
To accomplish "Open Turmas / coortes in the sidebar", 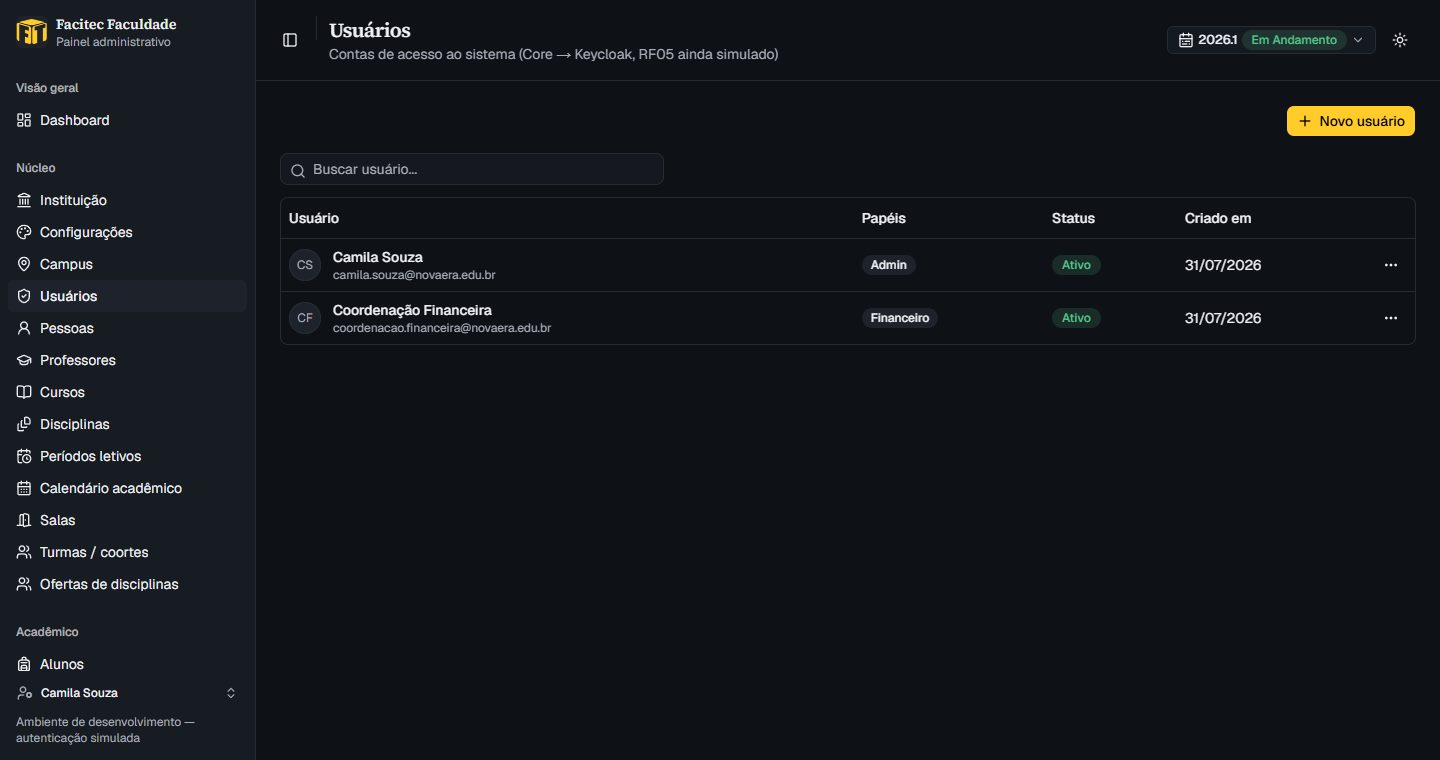I will pos(127,552).
